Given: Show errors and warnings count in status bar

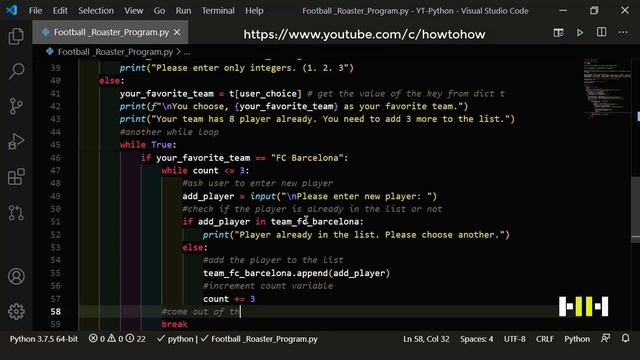Looking at the screenshot, I should point(117,339).
